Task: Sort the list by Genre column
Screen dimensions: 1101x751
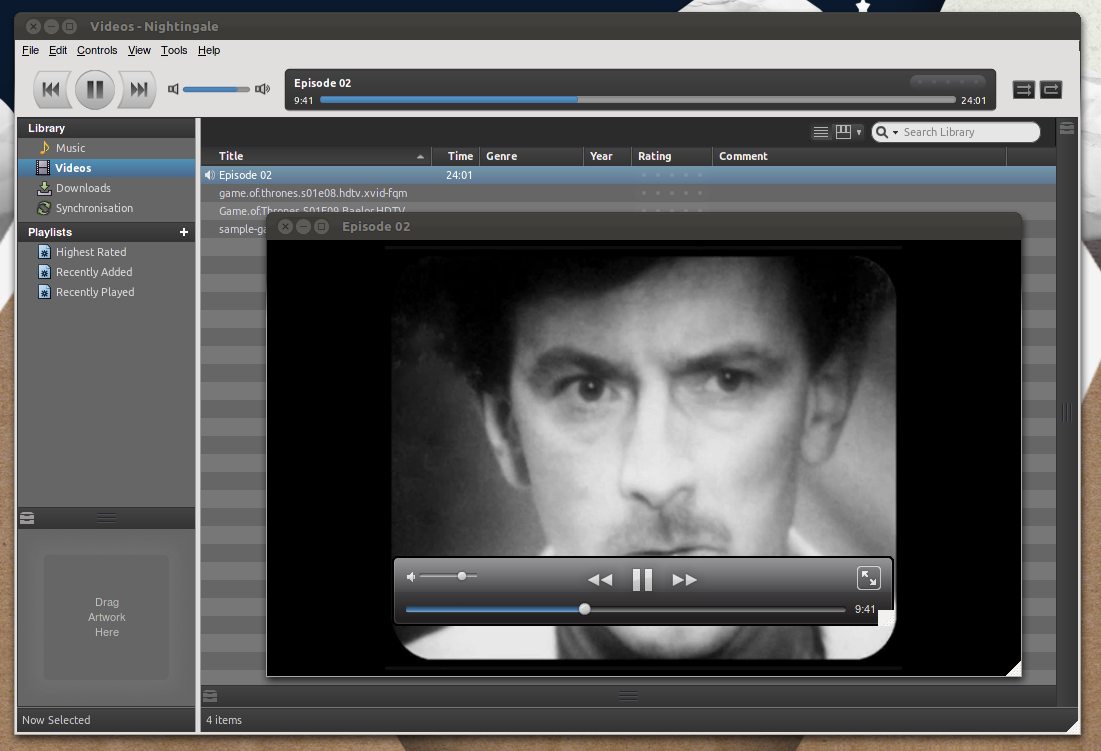Action: click(x=532, y=157)
